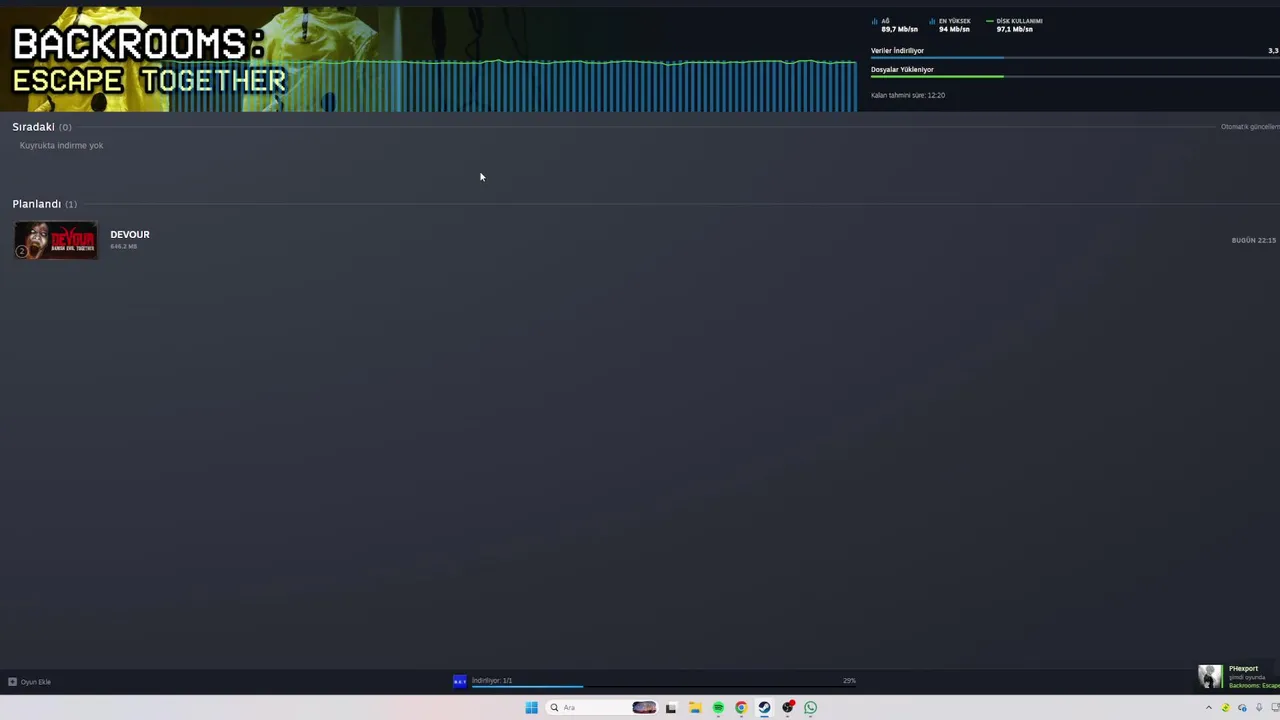
Task: Click the Ara taskbar search box
Action: (602, 707)
